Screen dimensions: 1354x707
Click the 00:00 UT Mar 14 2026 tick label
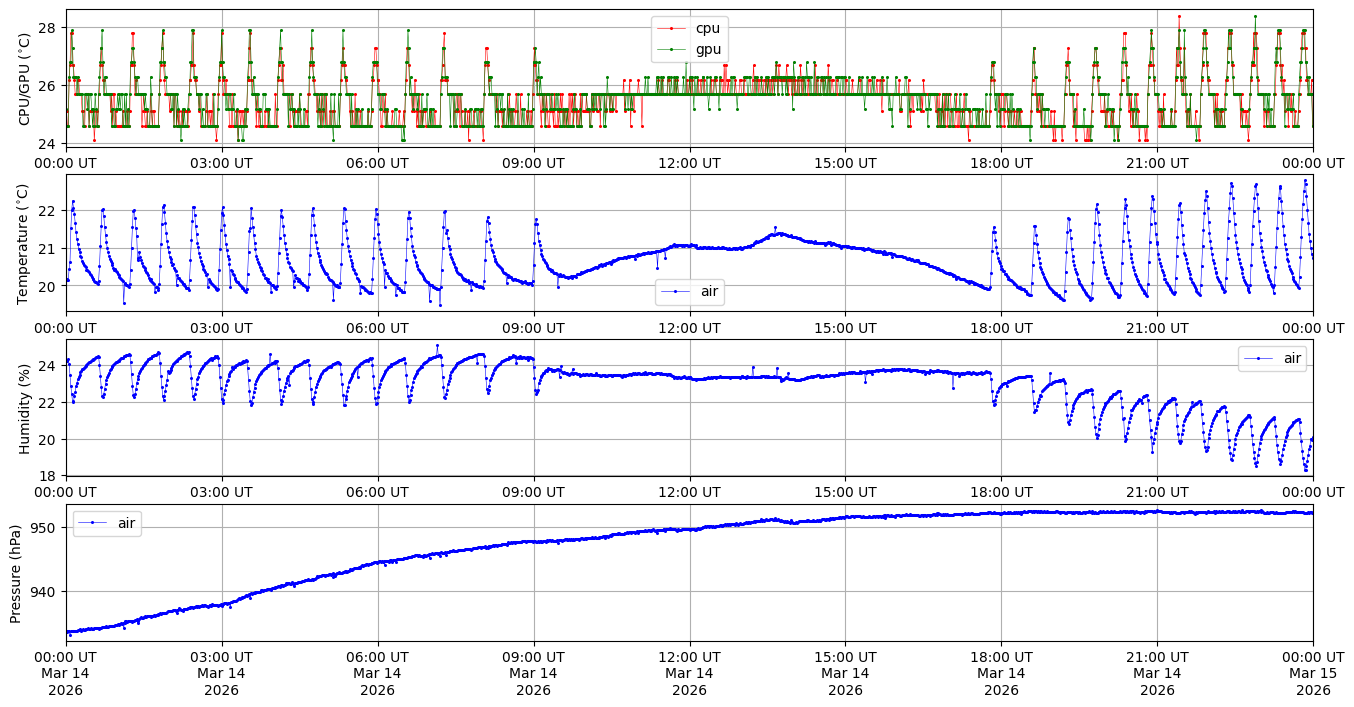click(x=67, y=673)
